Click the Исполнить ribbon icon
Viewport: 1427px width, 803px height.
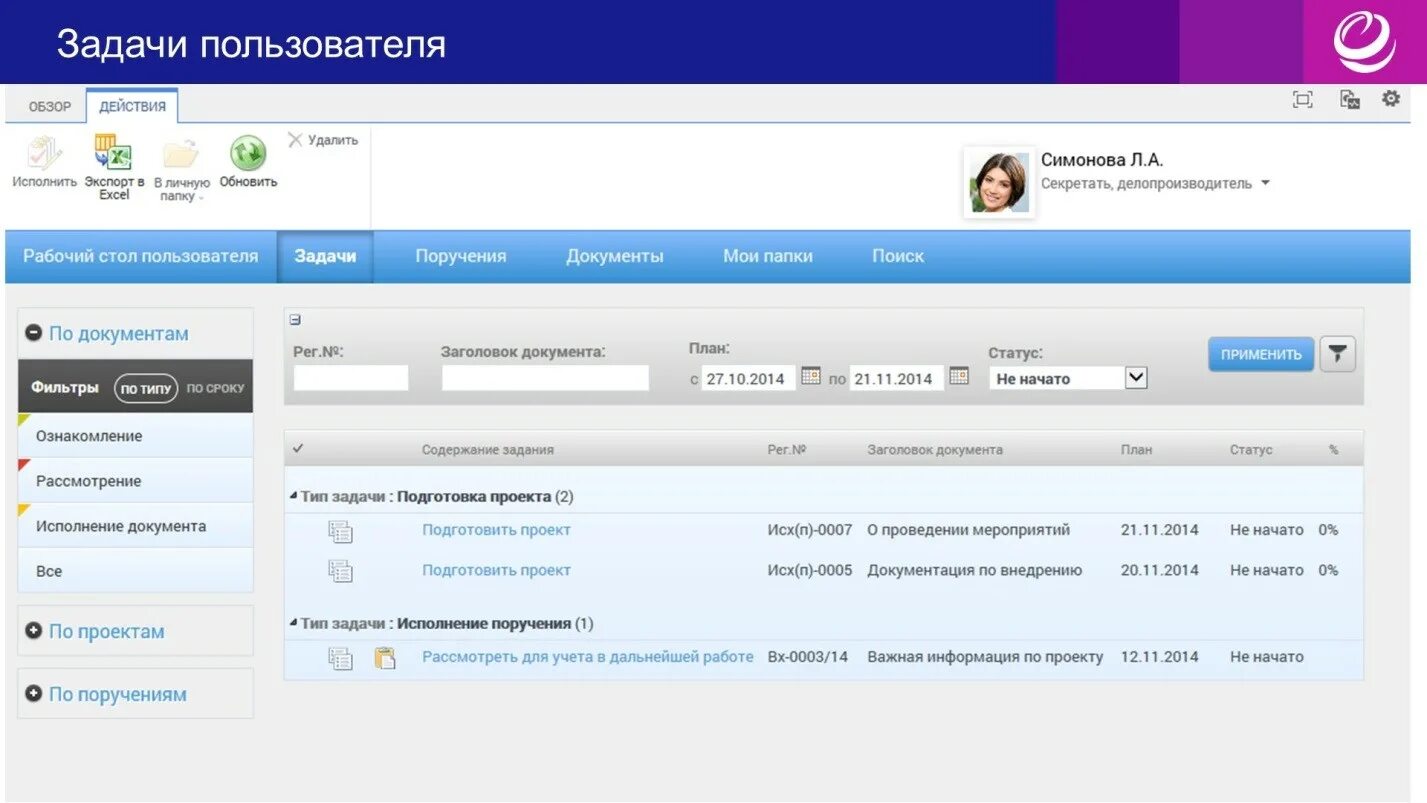[x=44, y=154]
